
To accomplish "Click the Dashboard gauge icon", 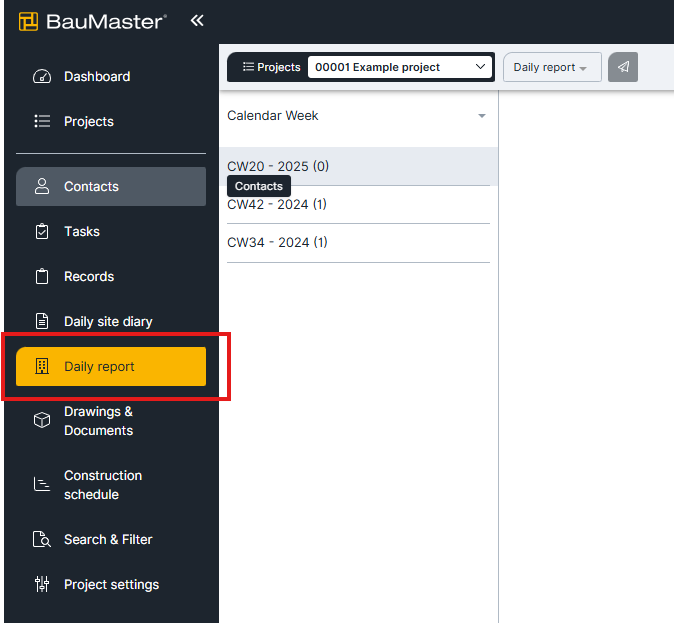I will click(x=42, y=77).
